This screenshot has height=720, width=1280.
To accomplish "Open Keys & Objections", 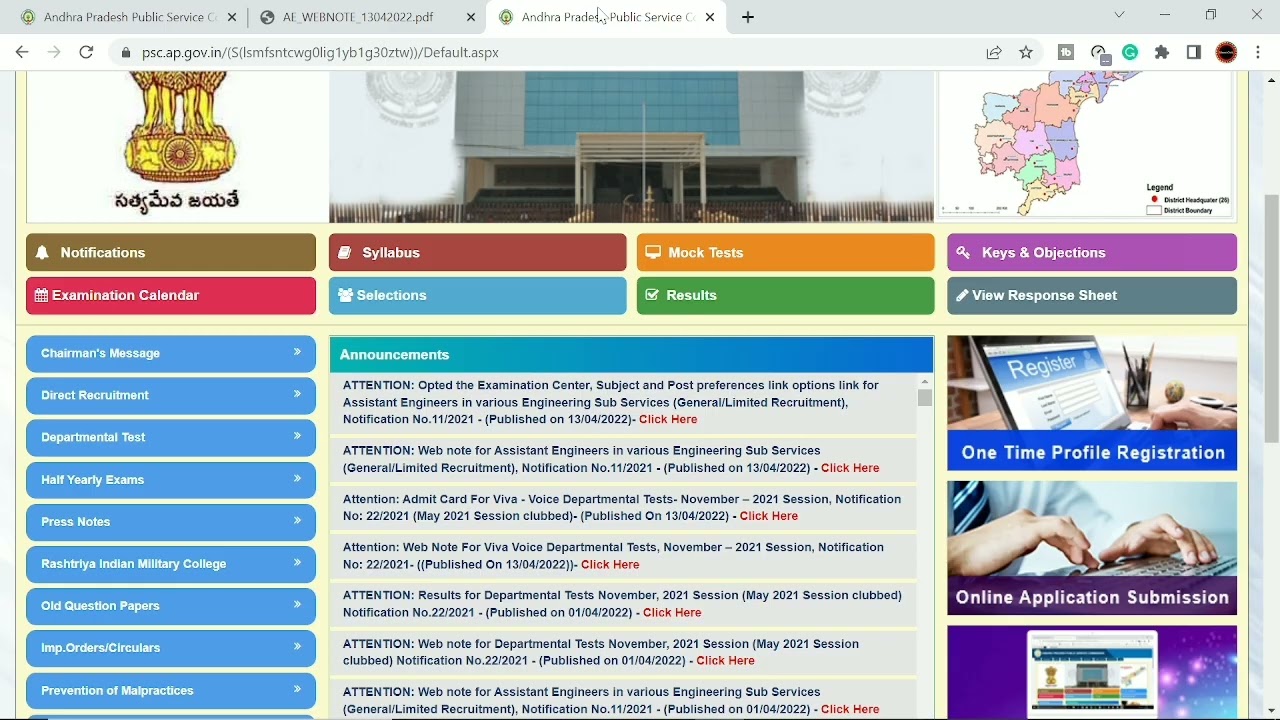I will pyautogui.click(x=1092, y=253).
